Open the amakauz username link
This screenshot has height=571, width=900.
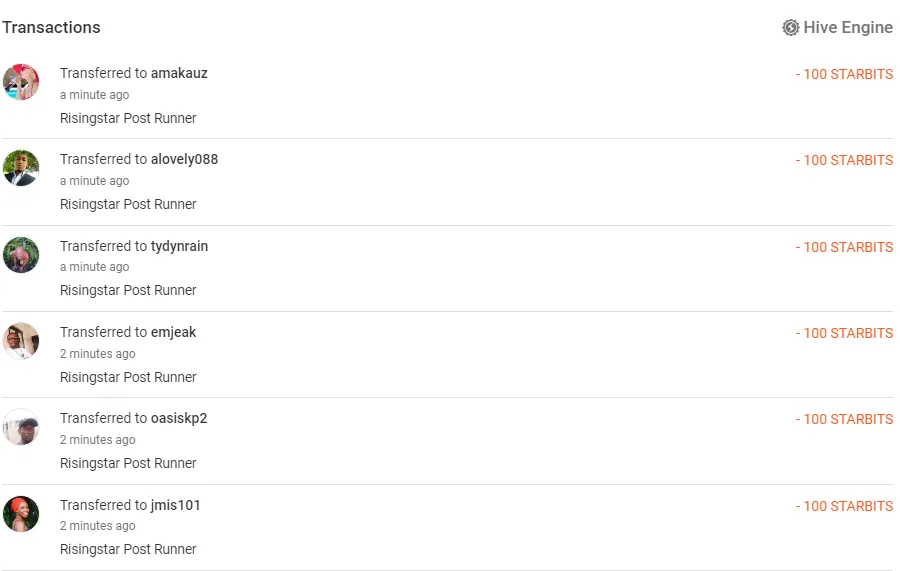179,73
